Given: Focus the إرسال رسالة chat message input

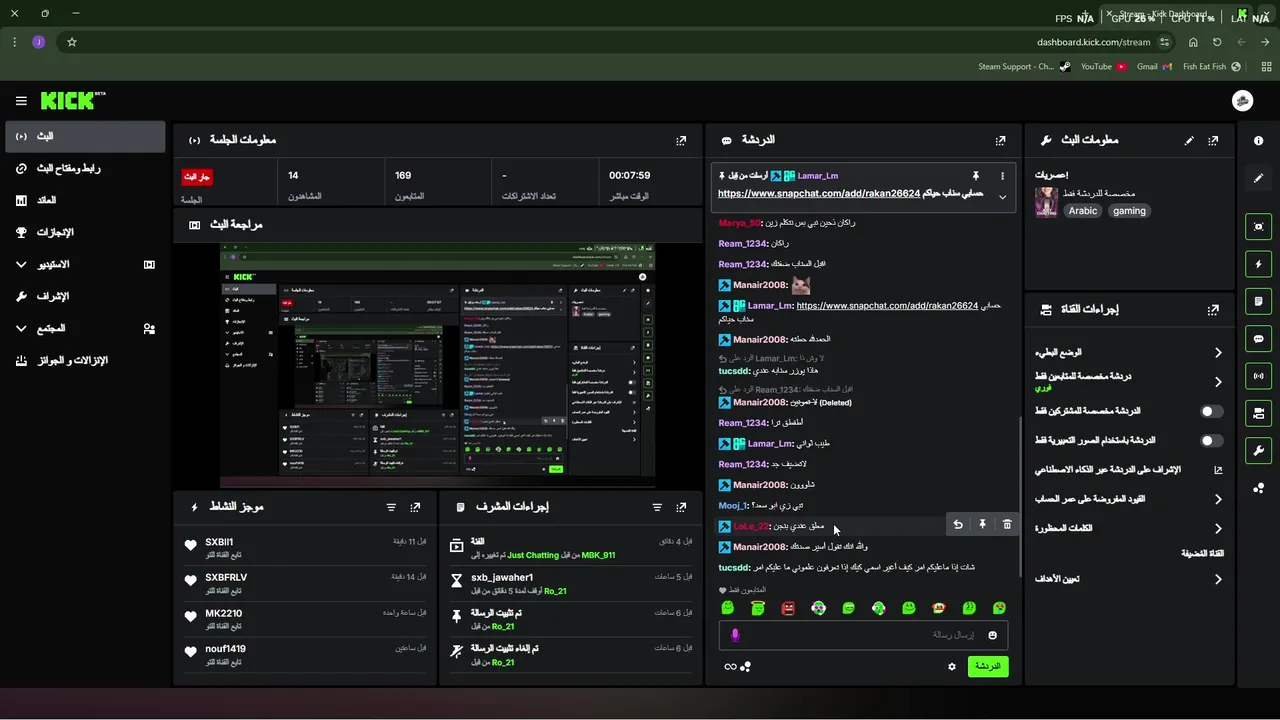Looking at the screenshot, I should (x=863, y=635).
